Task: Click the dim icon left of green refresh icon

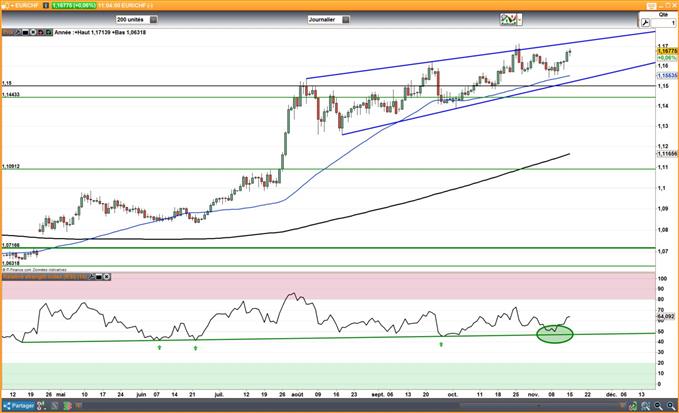Action: (622, 406)
